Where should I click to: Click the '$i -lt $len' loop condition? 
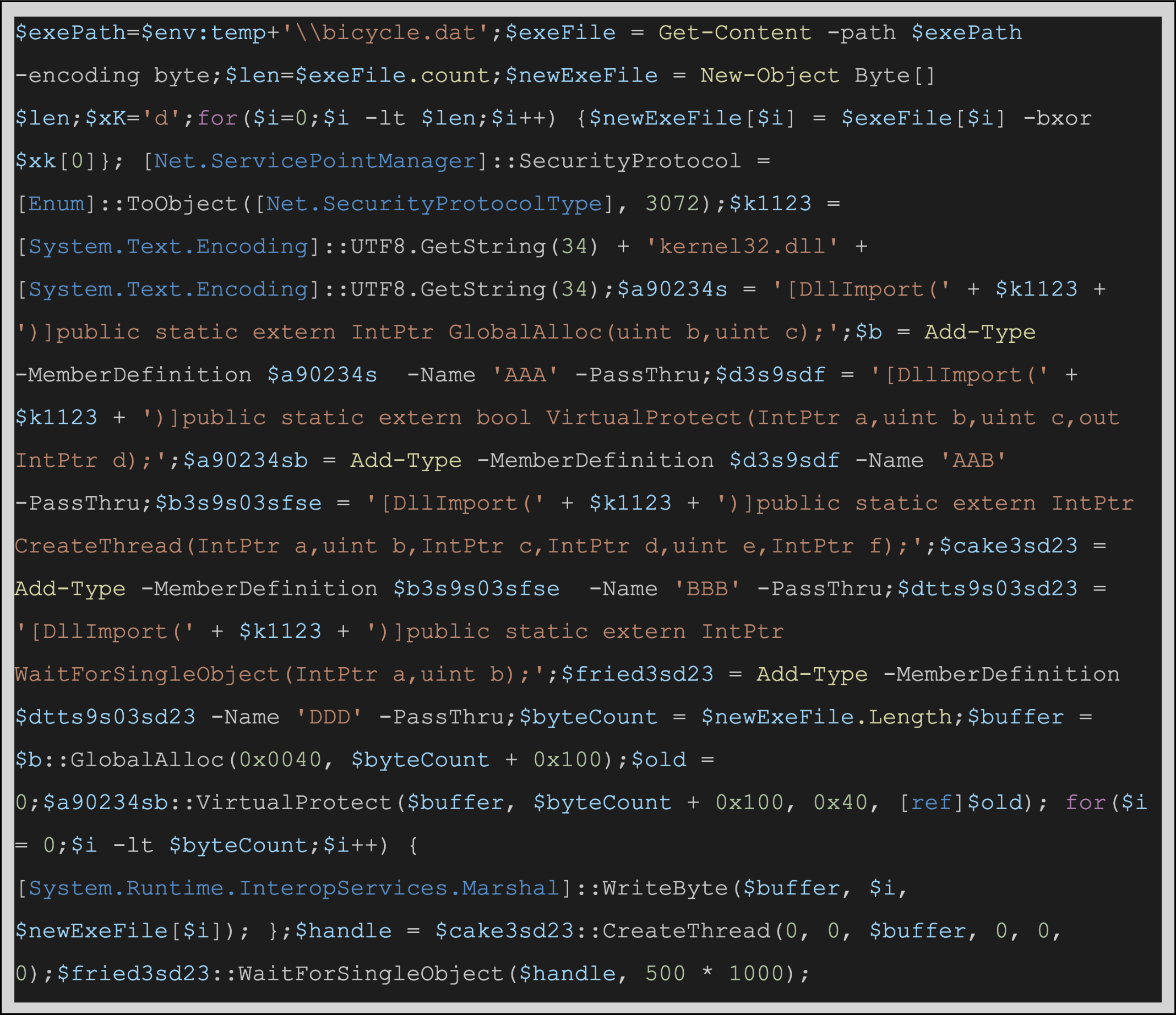[400, 118]
